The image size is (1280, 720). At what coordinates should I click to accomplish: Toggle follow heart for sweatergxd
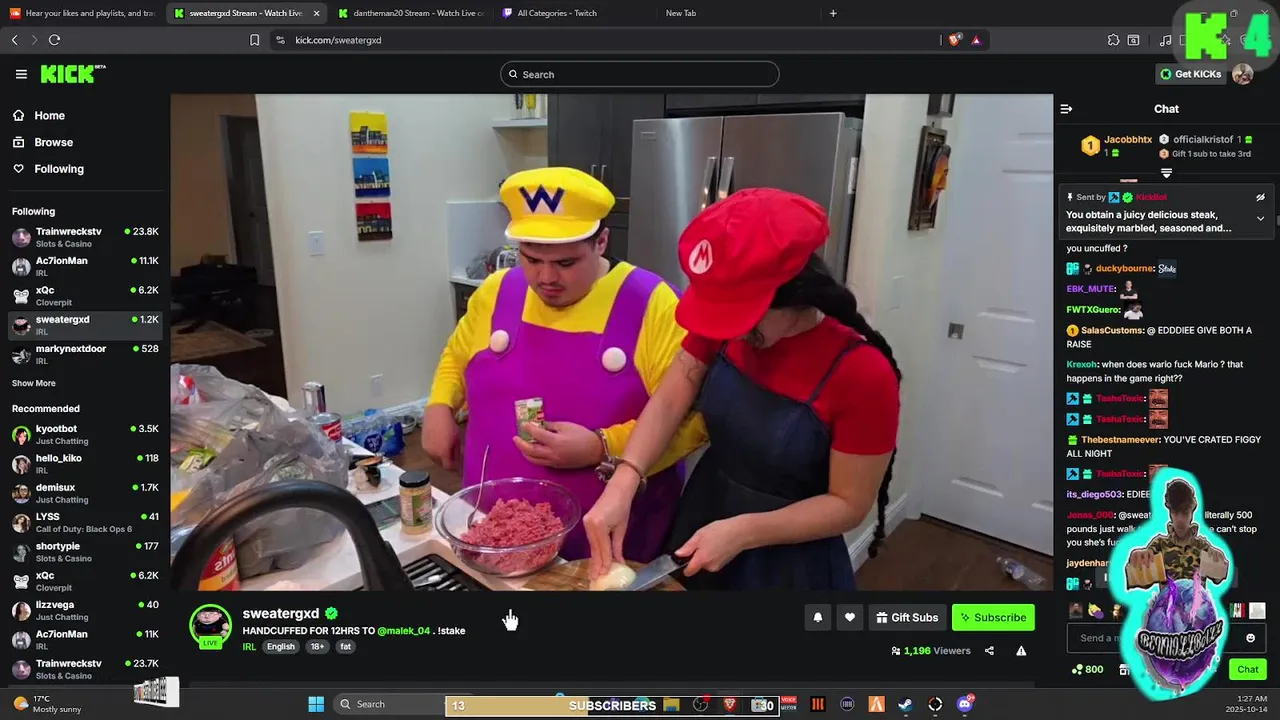pyautogui.click(x=850, y=618)
